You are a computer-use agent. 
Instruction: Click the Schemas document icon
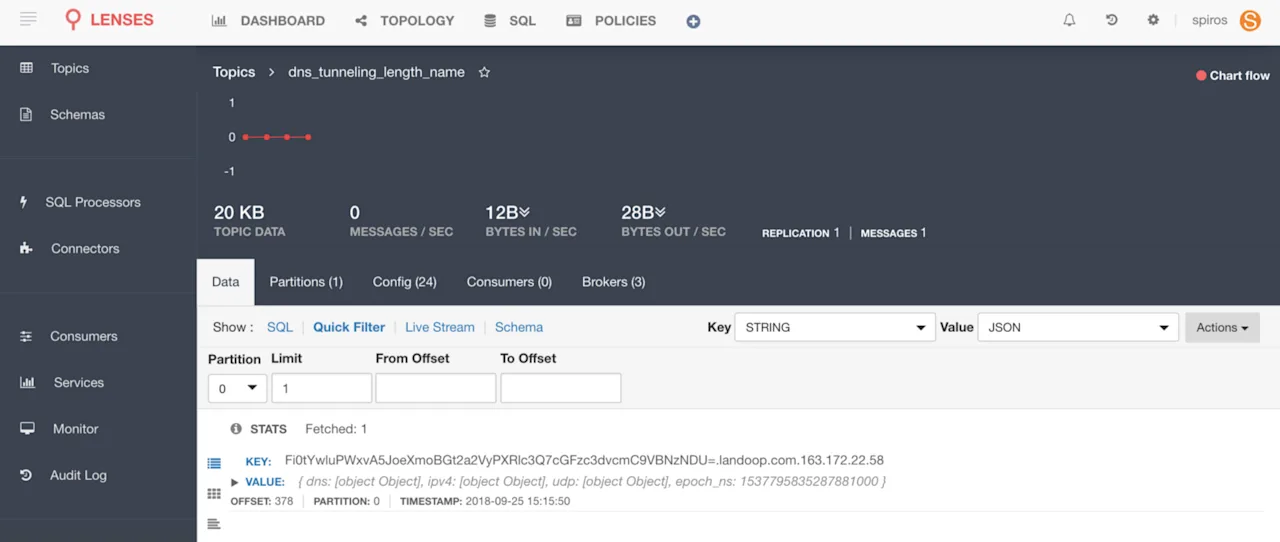pos(26,114)
